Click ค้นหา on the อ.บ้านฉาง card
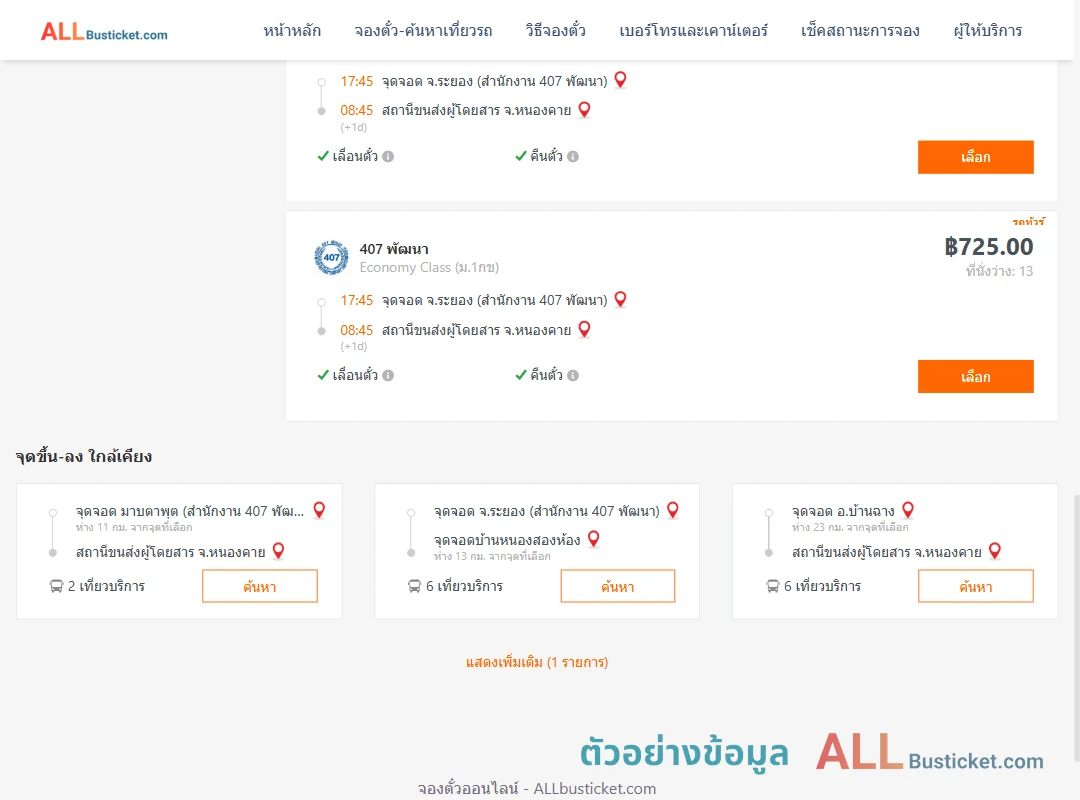Image resolution: width=1080 pixels, height=800 pixels. click(x=975, y=586)
